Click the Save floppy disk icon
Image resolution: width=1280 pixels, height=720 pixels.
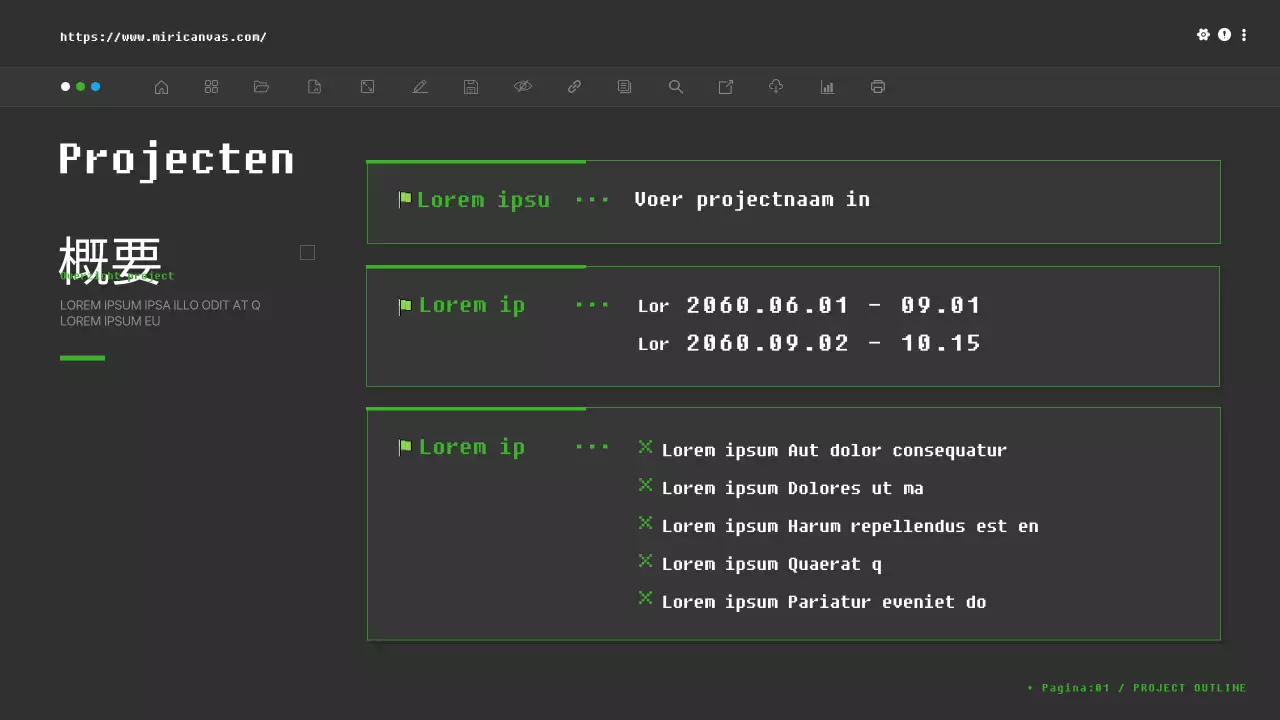pos(471,87)
